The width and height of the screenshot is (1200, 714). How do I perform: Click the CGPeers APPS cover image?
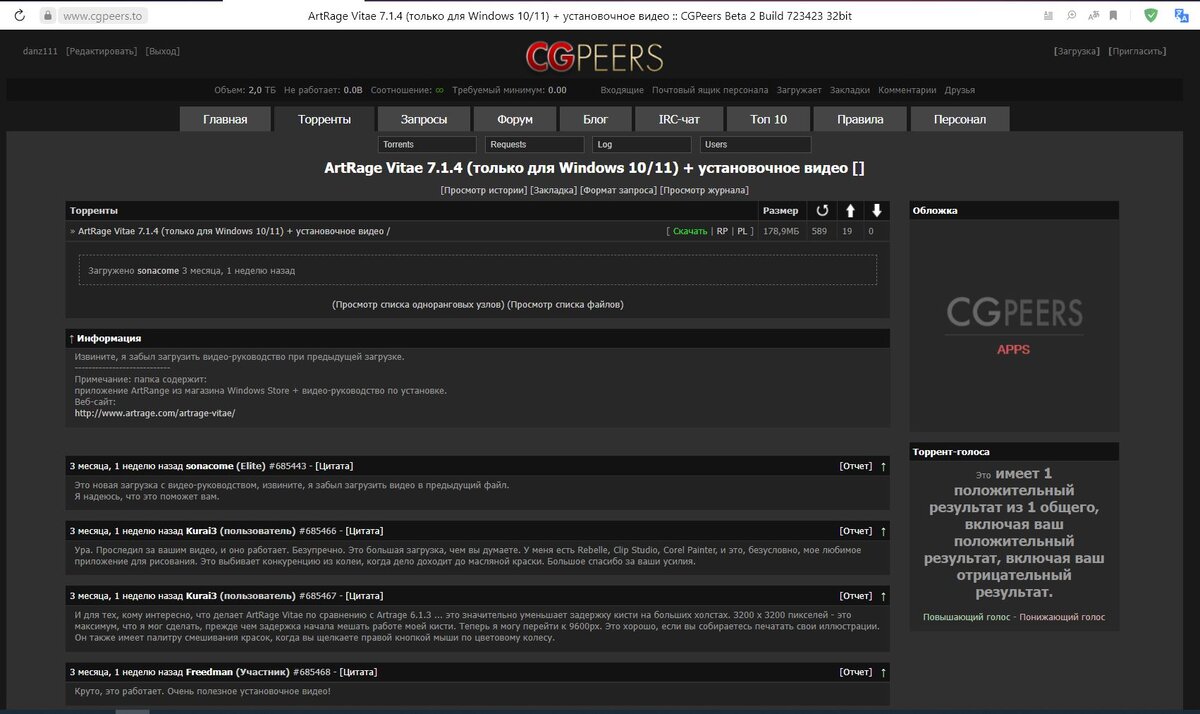1014,324
